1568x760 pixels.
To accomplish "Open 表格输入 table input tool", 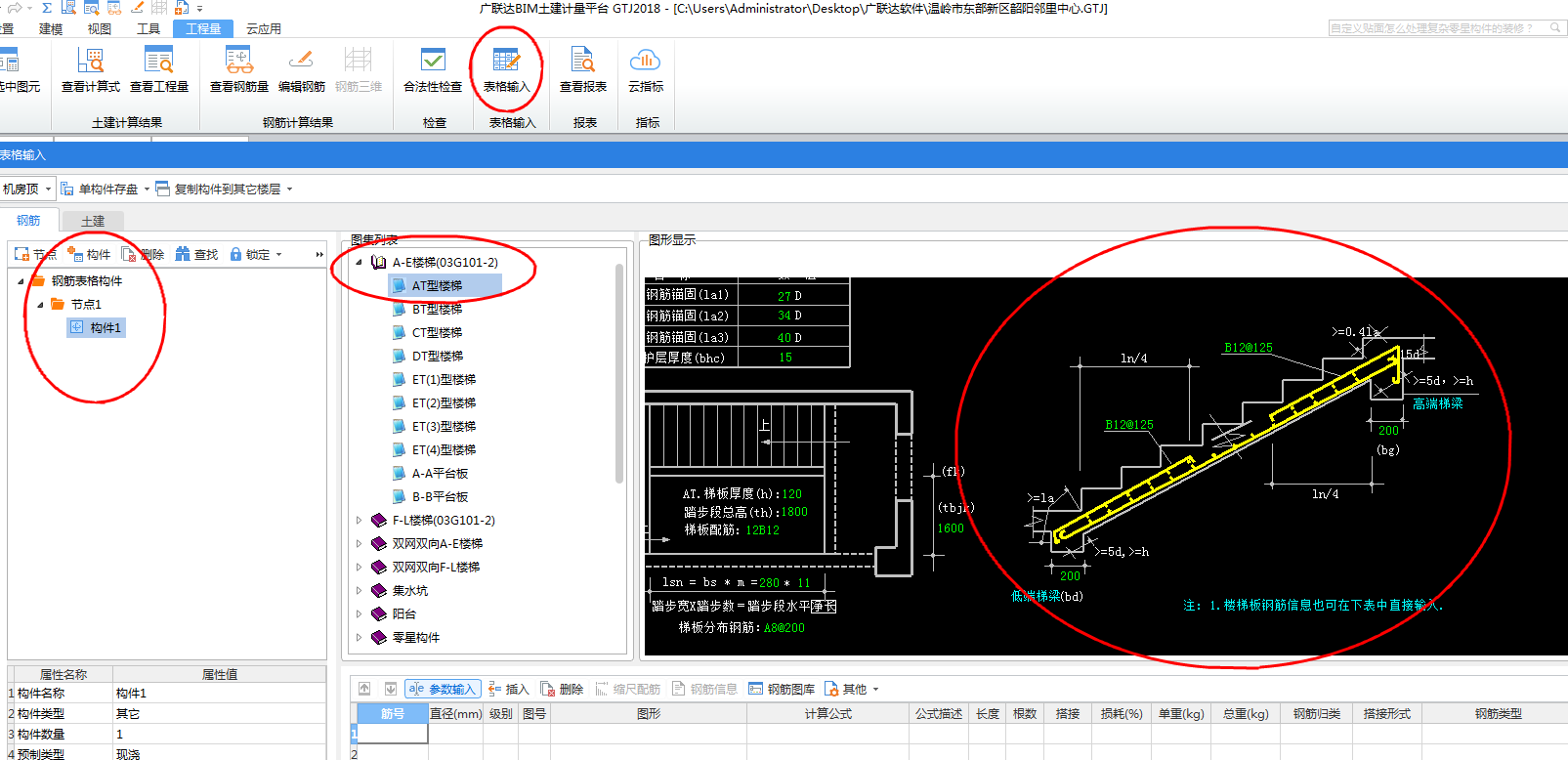I will tap(506, 70).
